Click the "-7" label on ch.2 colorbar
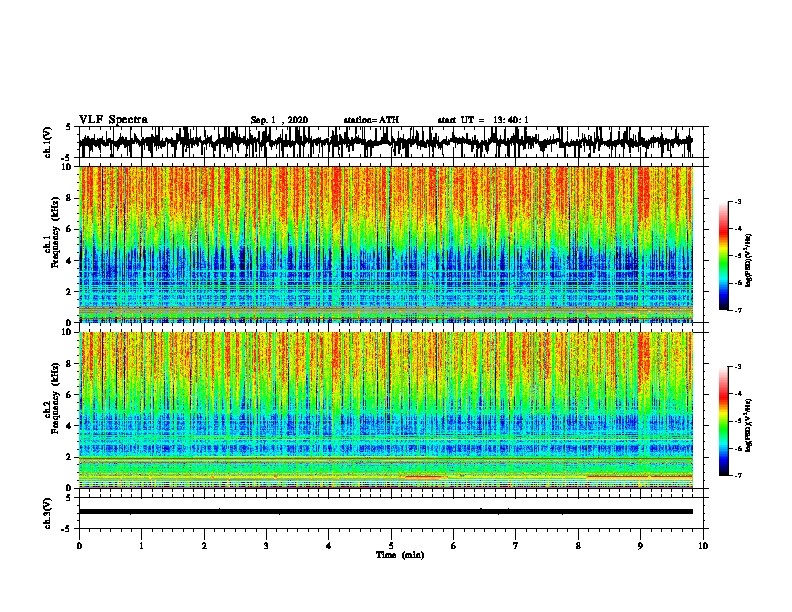 737,475
